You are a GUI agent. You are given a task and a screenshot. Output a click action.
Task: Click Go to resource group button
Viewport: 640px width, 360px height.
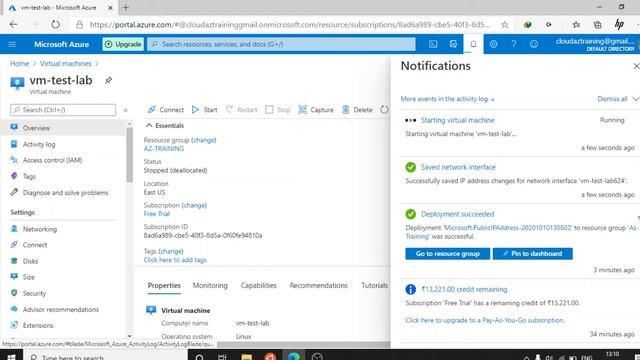[x=447, y=253]
